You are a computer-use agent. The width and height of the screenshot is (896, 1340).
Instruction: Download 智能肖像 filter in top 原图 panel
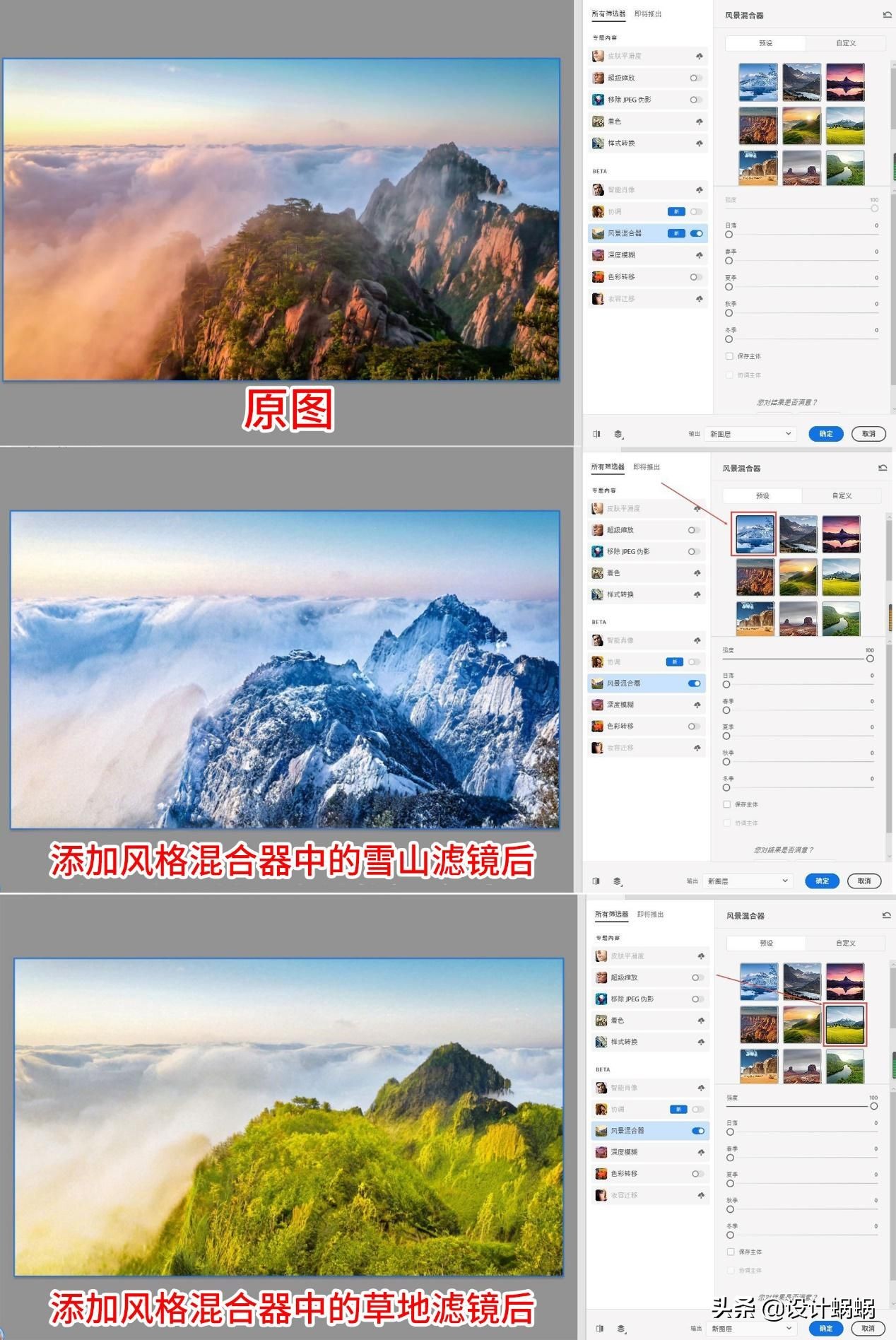699,190
